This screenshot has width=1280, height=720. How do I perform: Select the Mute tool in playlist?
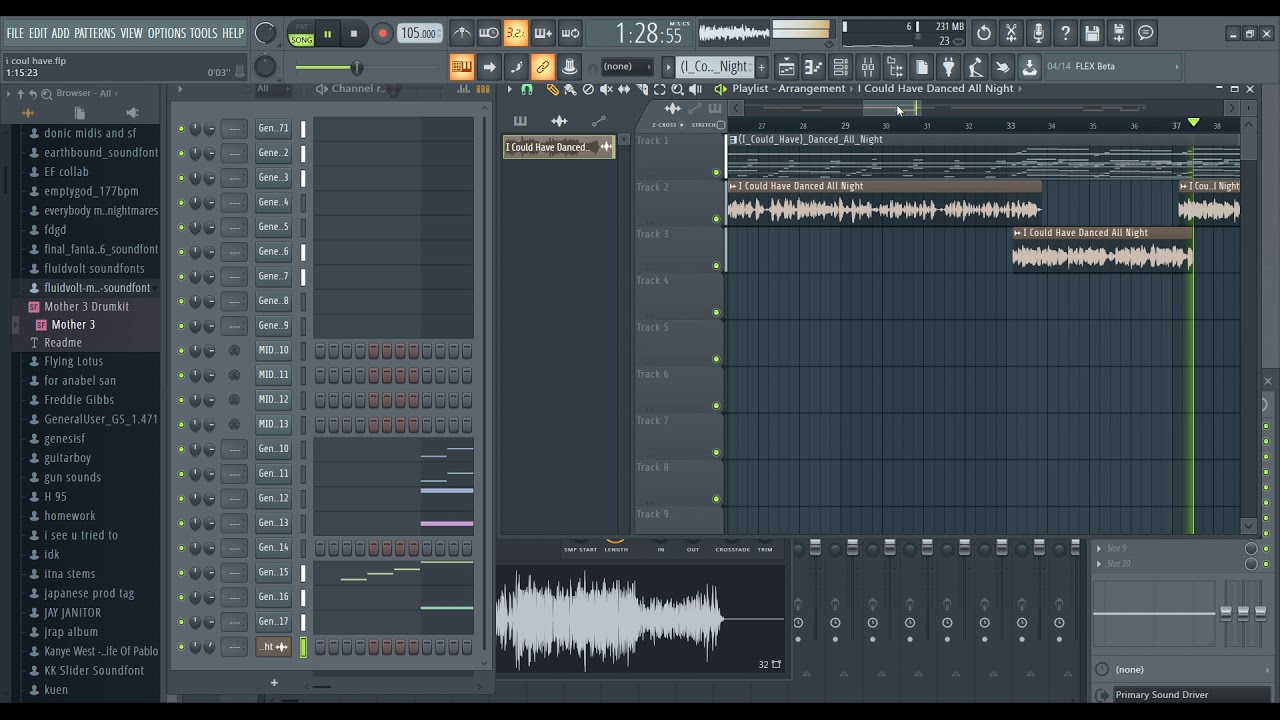click(x=606, y=89)
